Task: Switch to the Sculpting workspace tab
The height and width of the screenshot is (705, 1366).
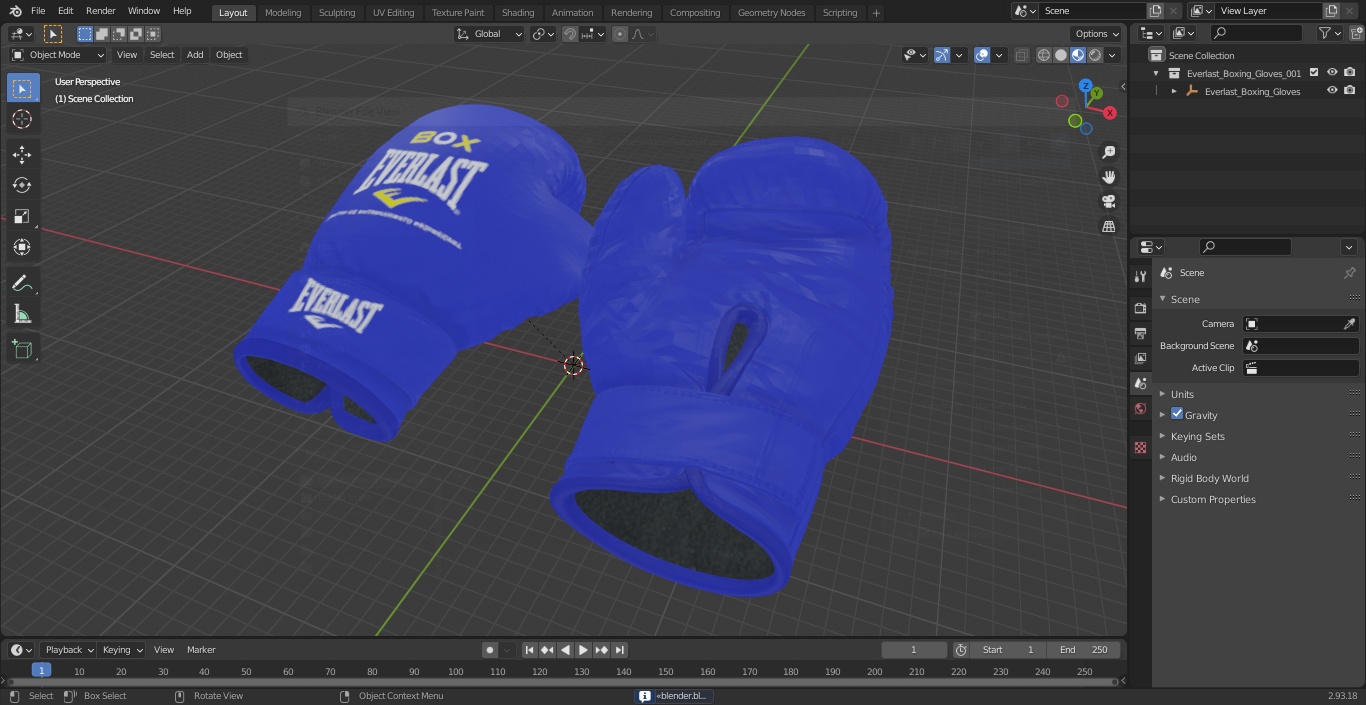Action: tap(337, 13)
